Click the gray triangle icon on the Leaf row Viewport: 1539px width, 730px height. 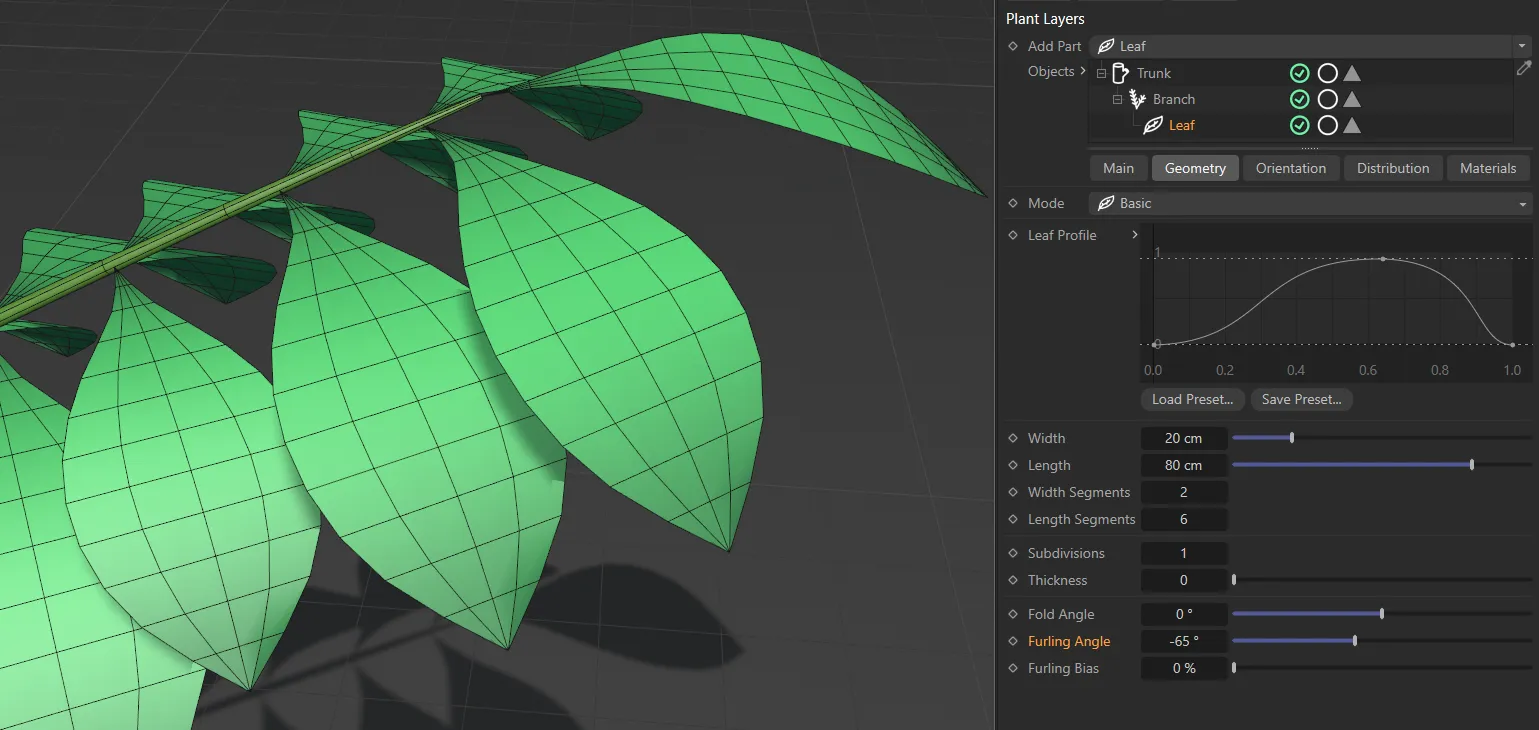[1351, 125]
